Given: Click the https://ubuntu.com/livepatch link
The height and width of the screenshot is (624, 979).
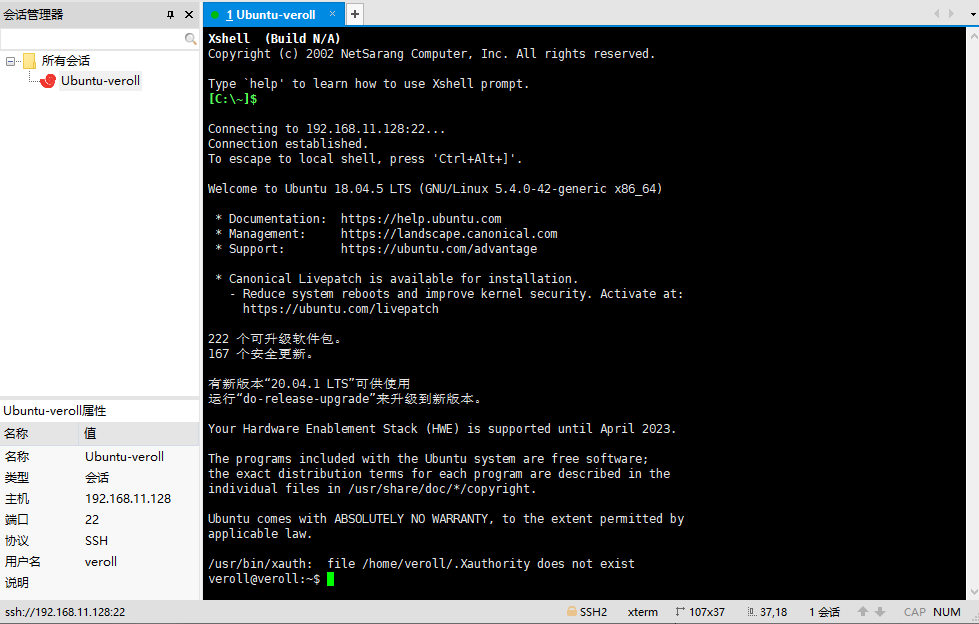Looking at the screenshot, I should coord(340,309).
